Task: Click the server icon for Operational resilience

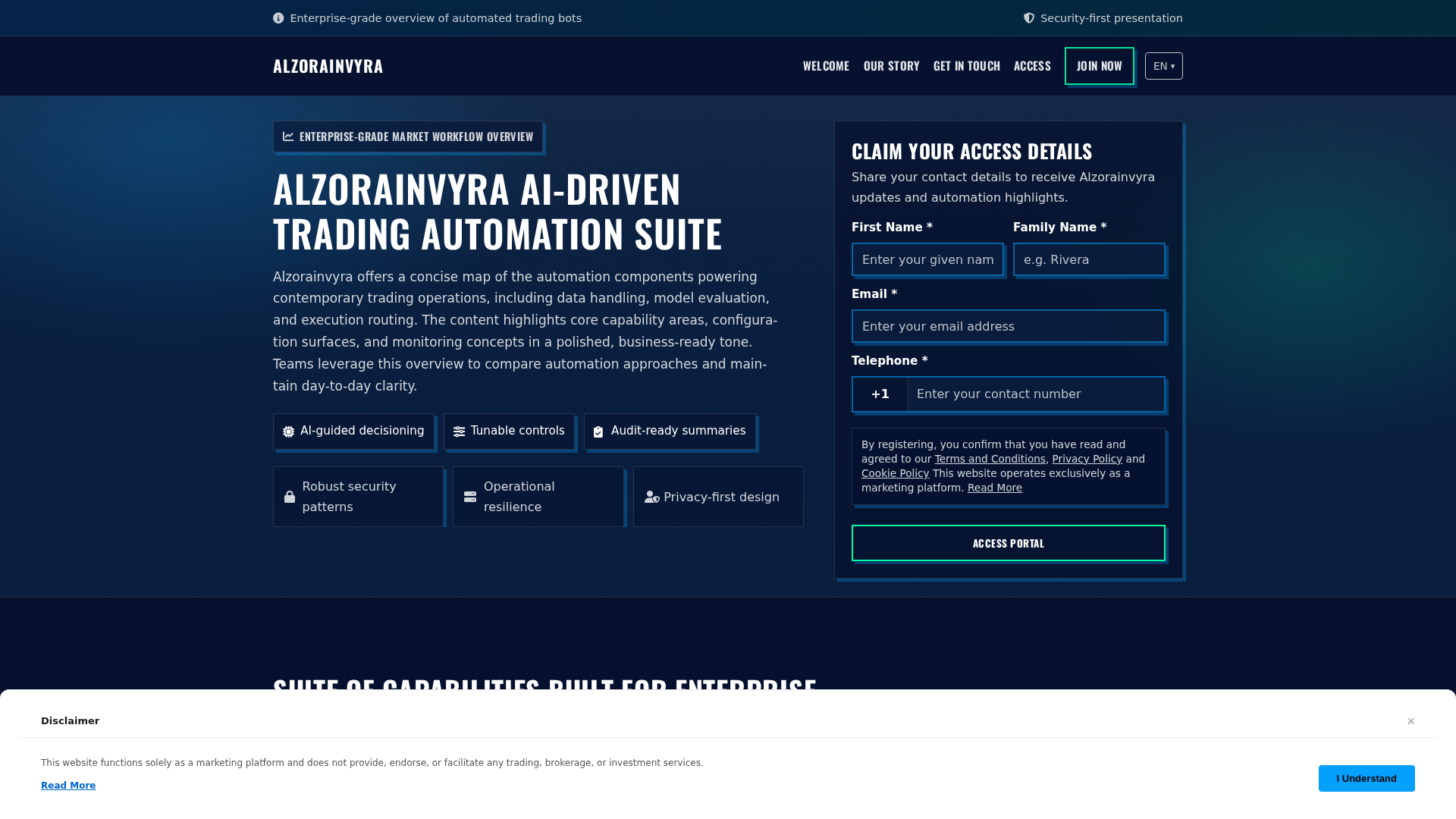Action: (470, 497)
